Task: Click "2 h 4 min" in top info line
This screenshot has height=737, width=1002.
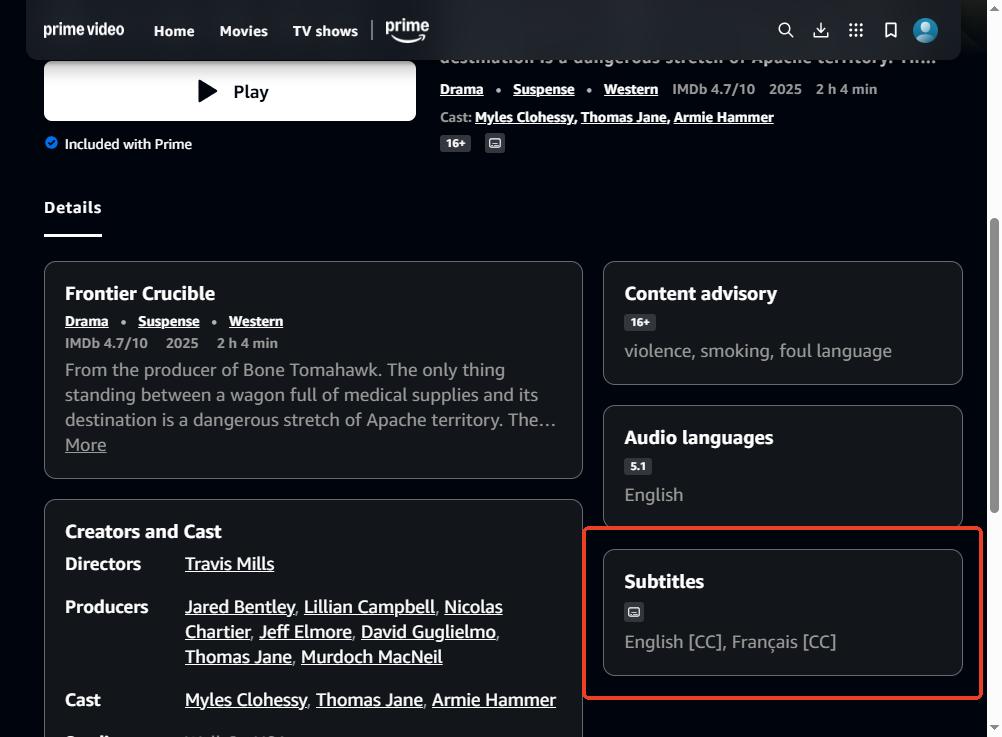Action: [x=846, y=89]
